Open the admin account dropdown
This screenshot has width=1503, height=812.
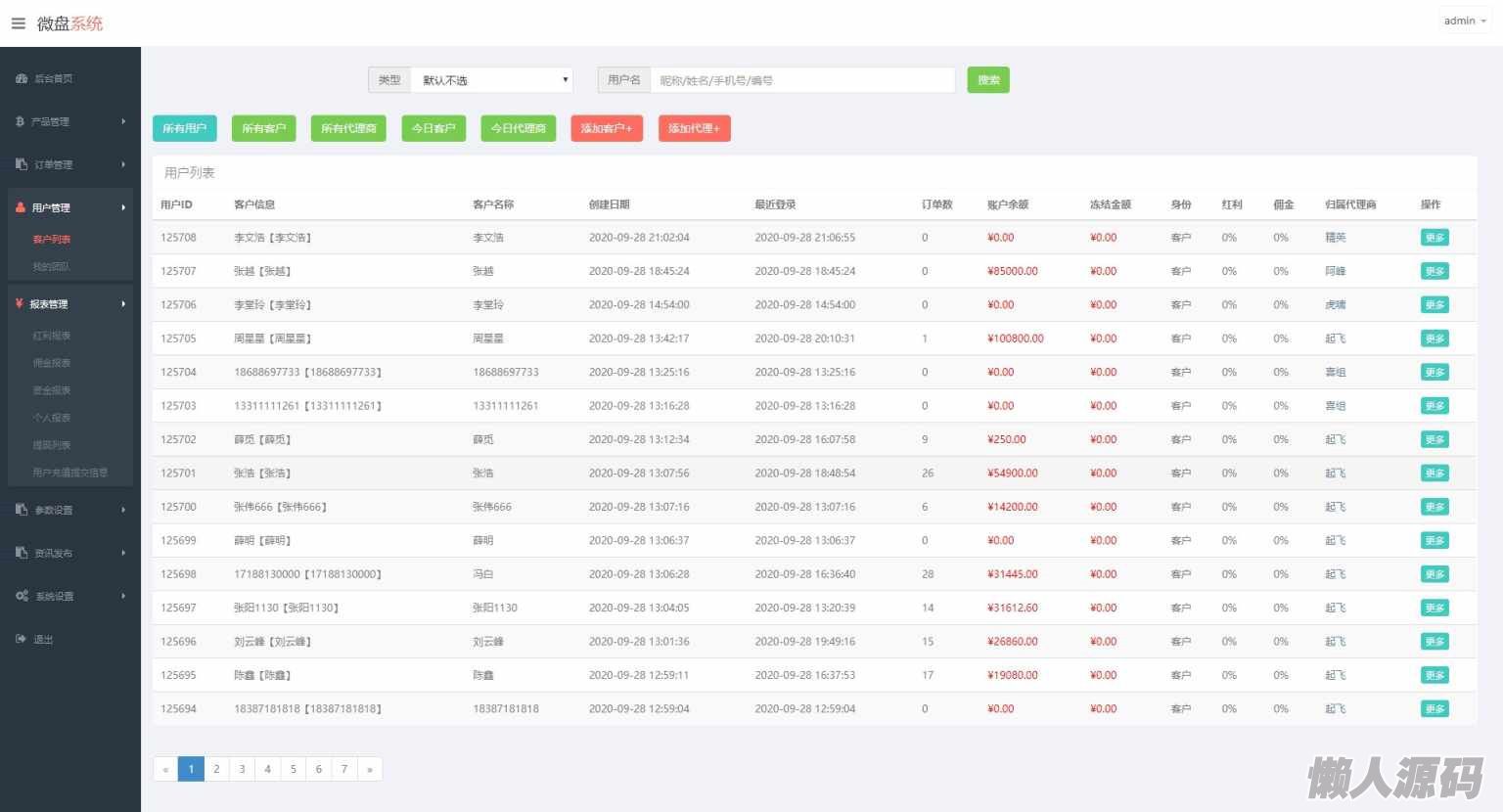tap(1464, 21)
